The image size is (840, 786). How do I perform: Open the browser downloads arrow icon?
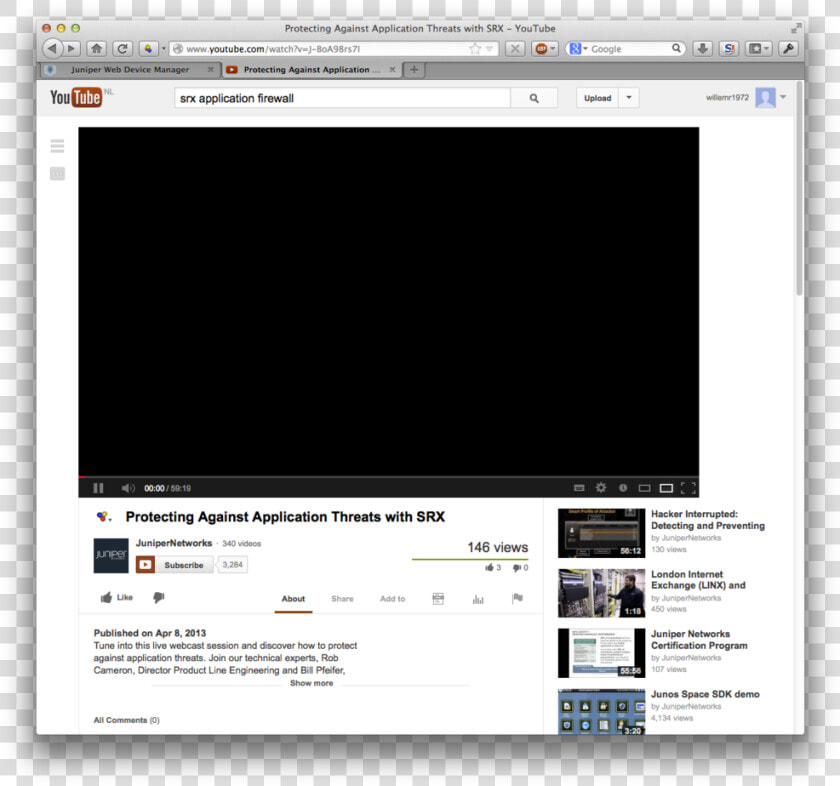[702, 49]
